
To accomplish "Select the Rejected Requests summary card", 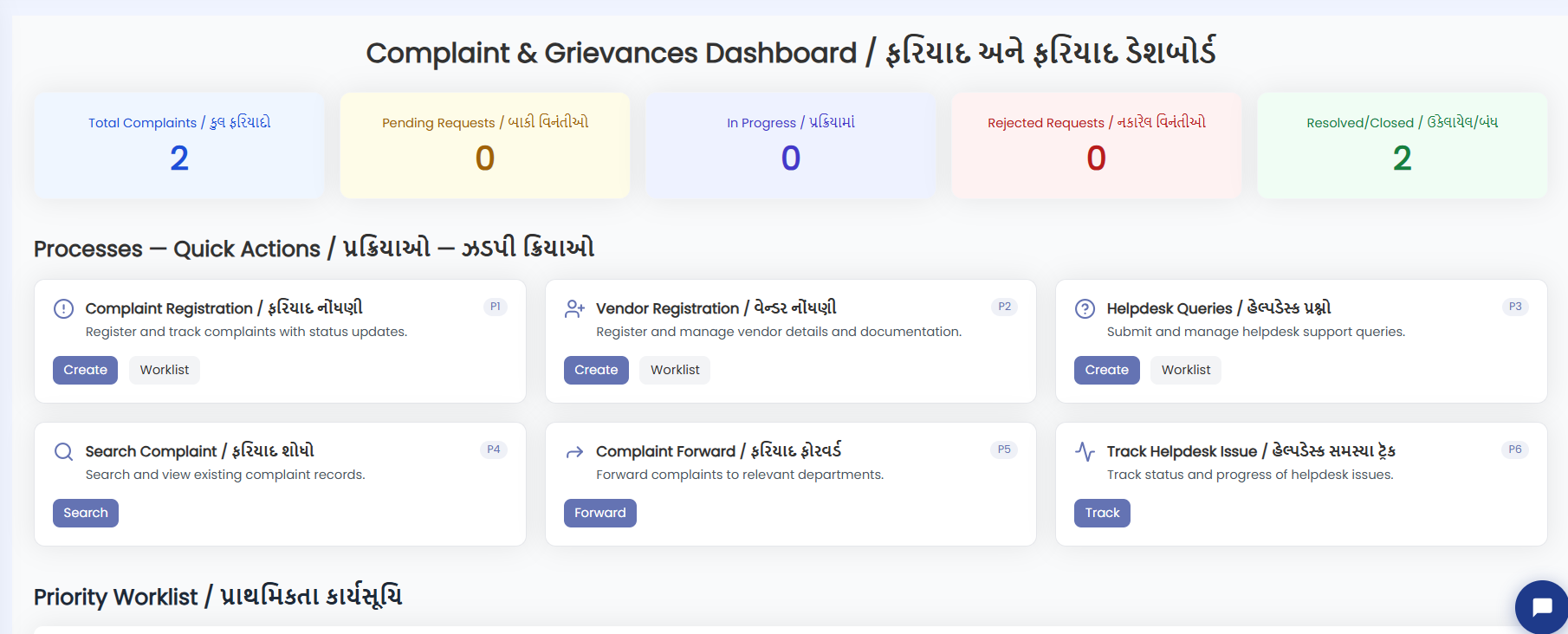I will [x=1097, y=146].
